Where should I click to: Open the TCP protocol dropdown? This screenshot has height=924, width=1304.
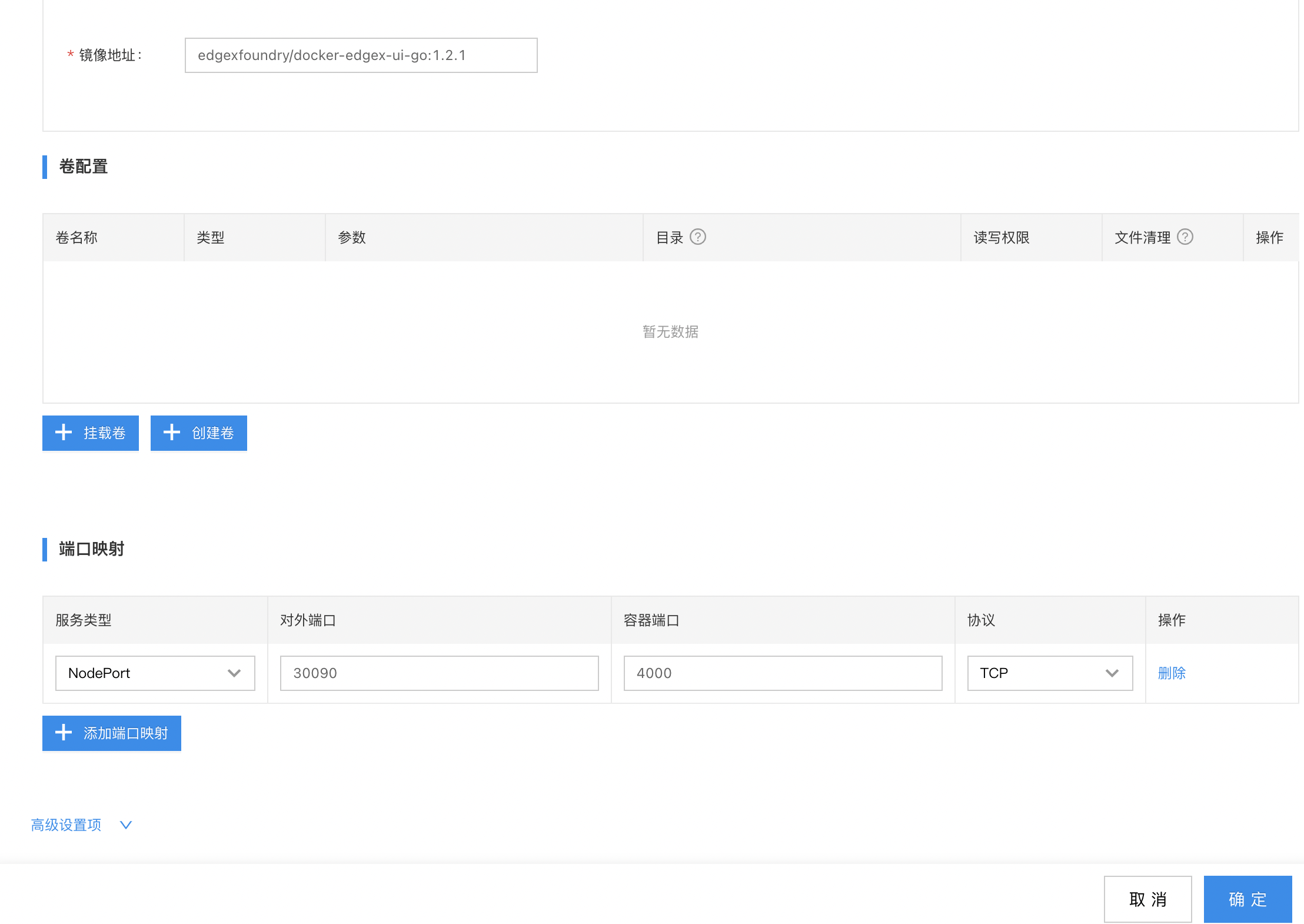1049,673
